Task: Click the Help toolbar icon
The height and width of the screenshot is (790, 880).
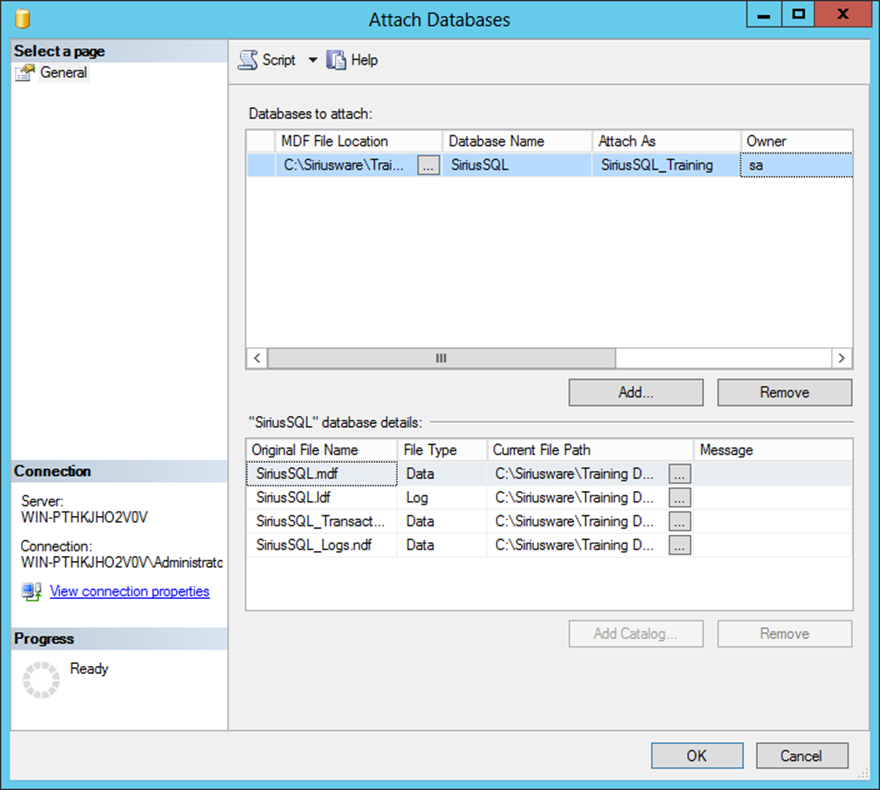Action: (336, 60)
